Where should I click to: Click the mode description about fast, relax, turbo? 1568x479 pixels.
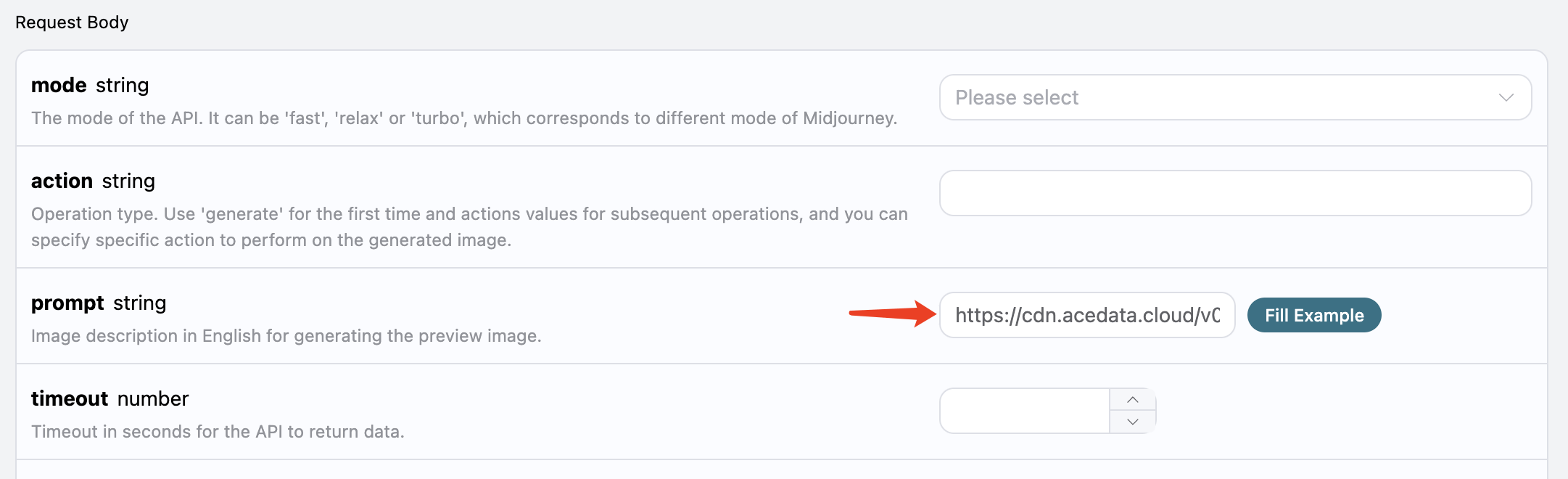point(464,118)
